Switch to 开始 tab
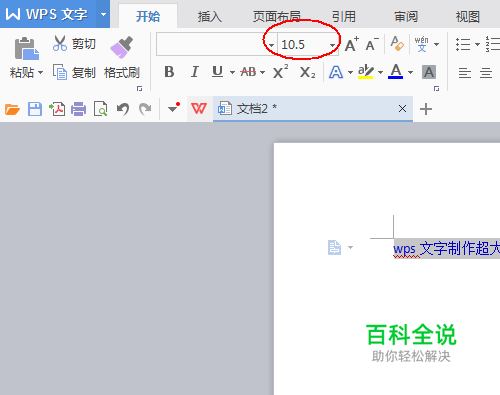Screen dimensions: 500x395 148,16
